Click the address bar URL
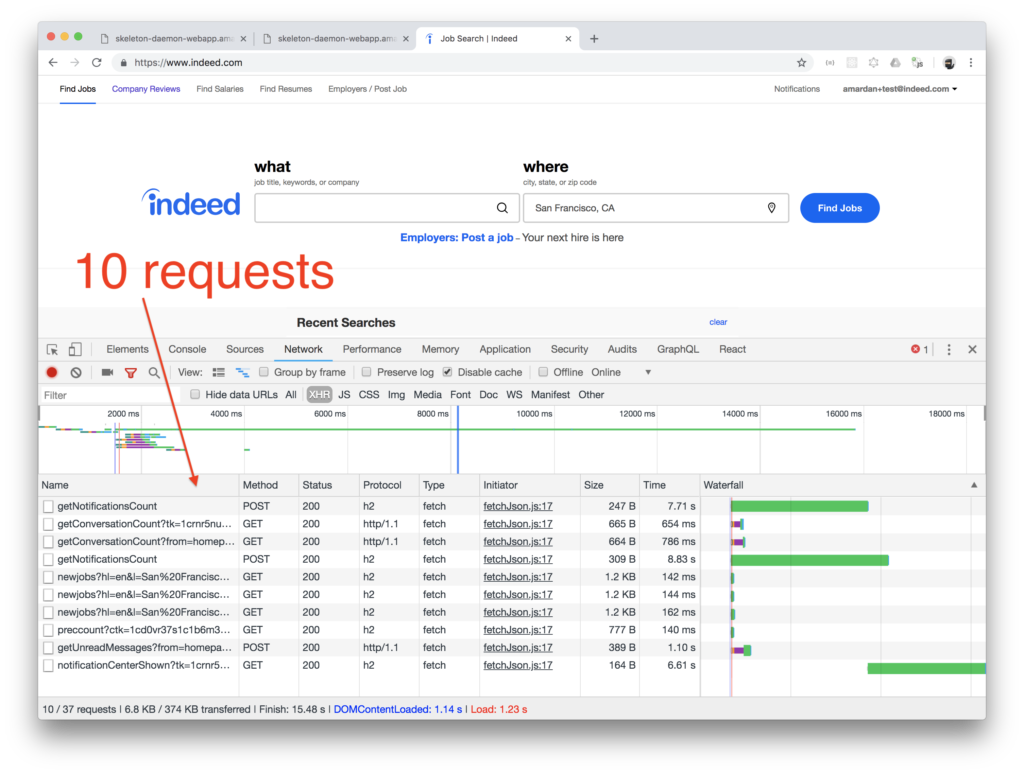The height and width of the screenshot is (774, 1024). click(x=188, y=63)
